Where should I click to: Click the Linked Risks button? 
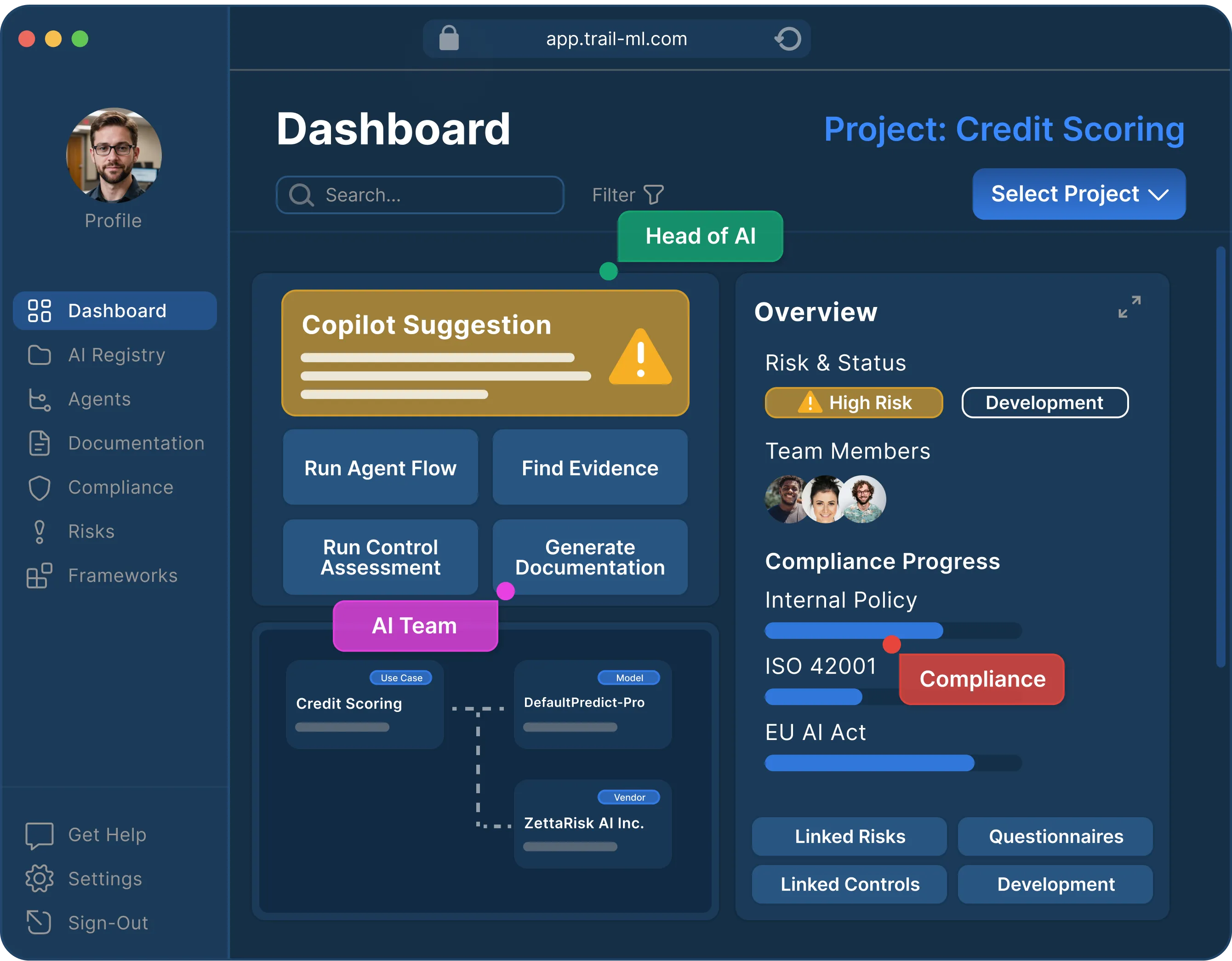pyautogui.click(x=850, y=836)
